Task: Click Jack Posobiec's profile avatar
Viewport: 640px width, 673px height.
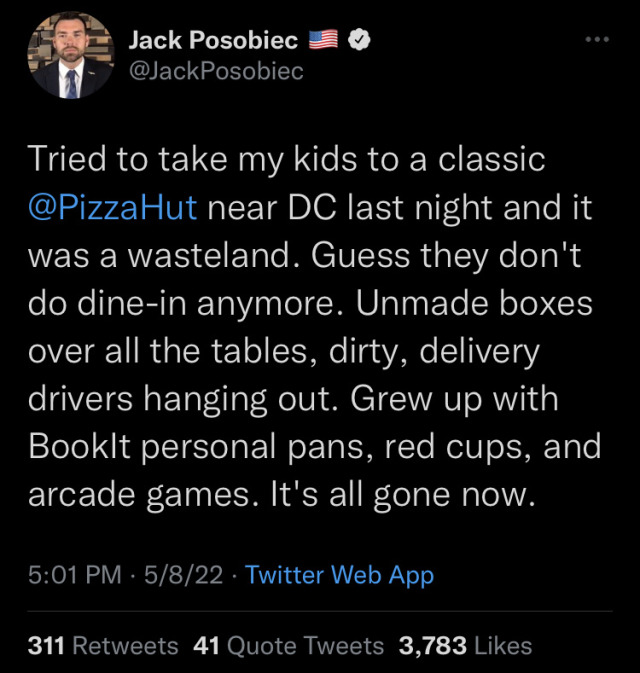Action: pos(70,56)
